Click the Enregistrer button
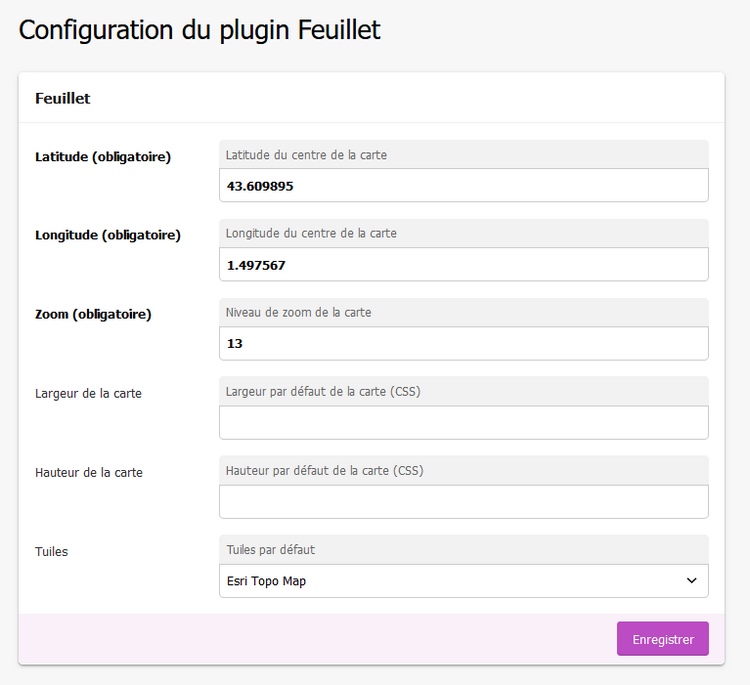 pos(662,639)
